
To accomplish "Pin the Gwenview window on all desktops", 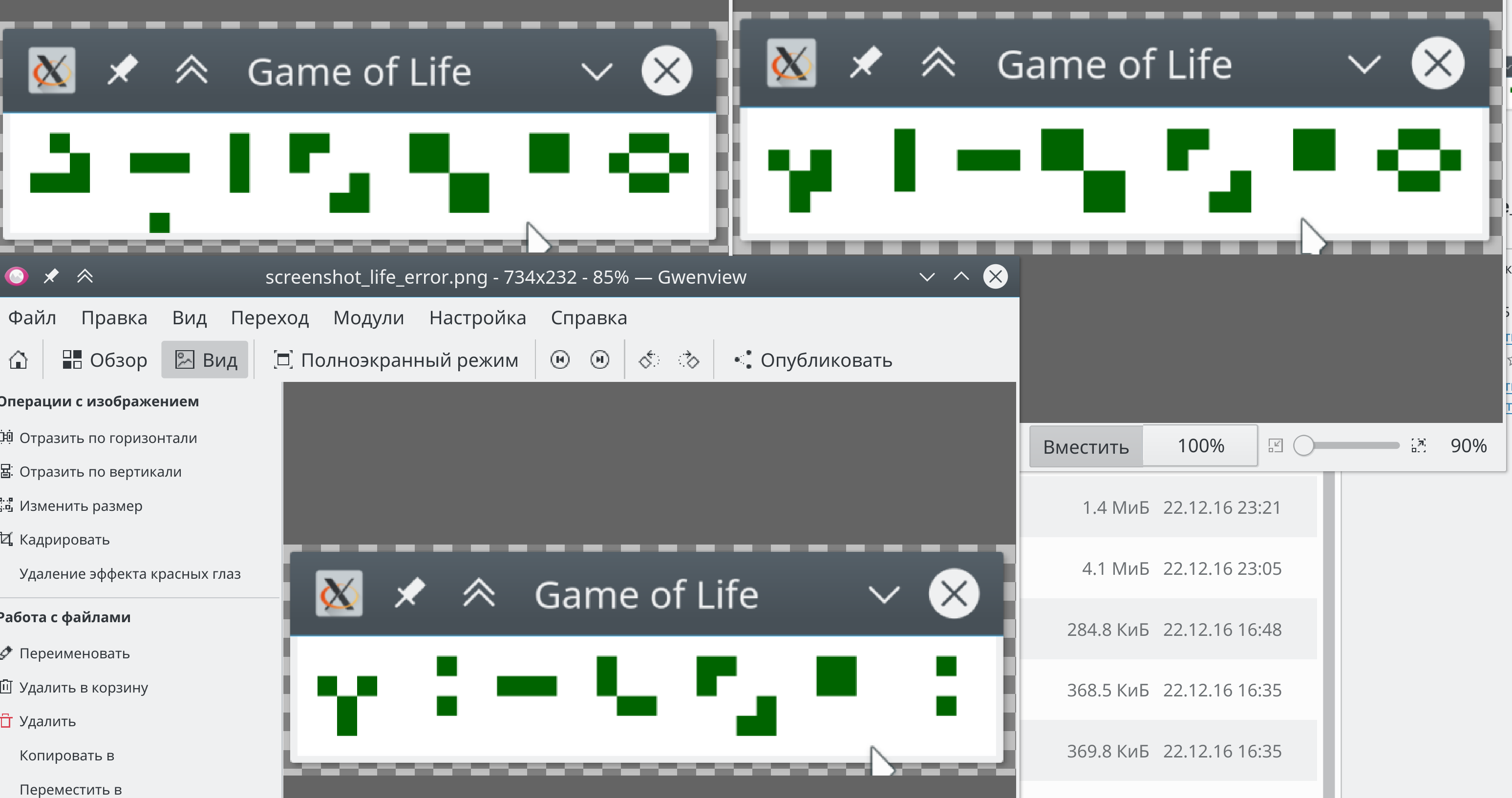I will click(x=51, y=276).
